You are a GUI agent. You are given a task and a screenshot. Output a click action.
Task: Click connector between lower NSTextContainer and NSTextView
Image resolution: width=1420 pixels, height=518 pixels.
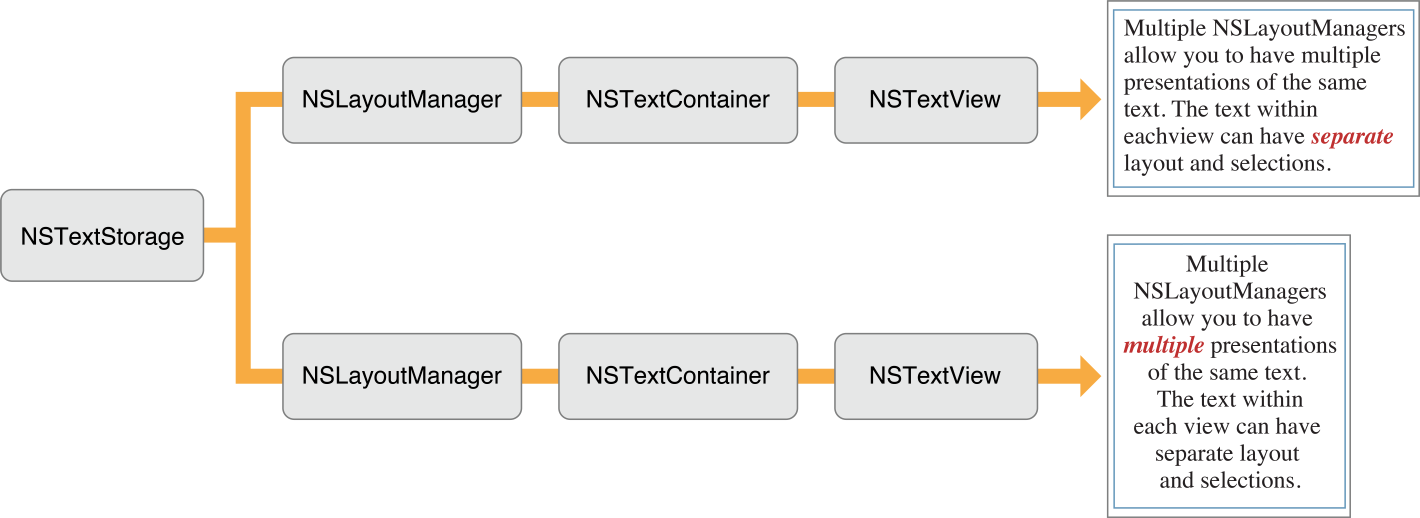click(816, 376)
